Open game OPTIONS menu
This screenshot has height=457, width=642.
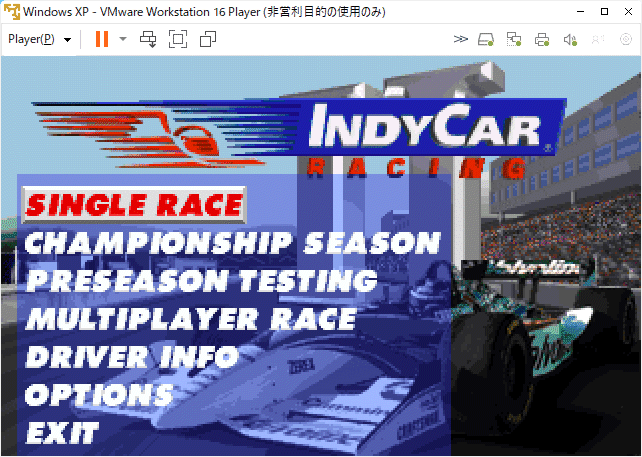click(x=99, y=395)
